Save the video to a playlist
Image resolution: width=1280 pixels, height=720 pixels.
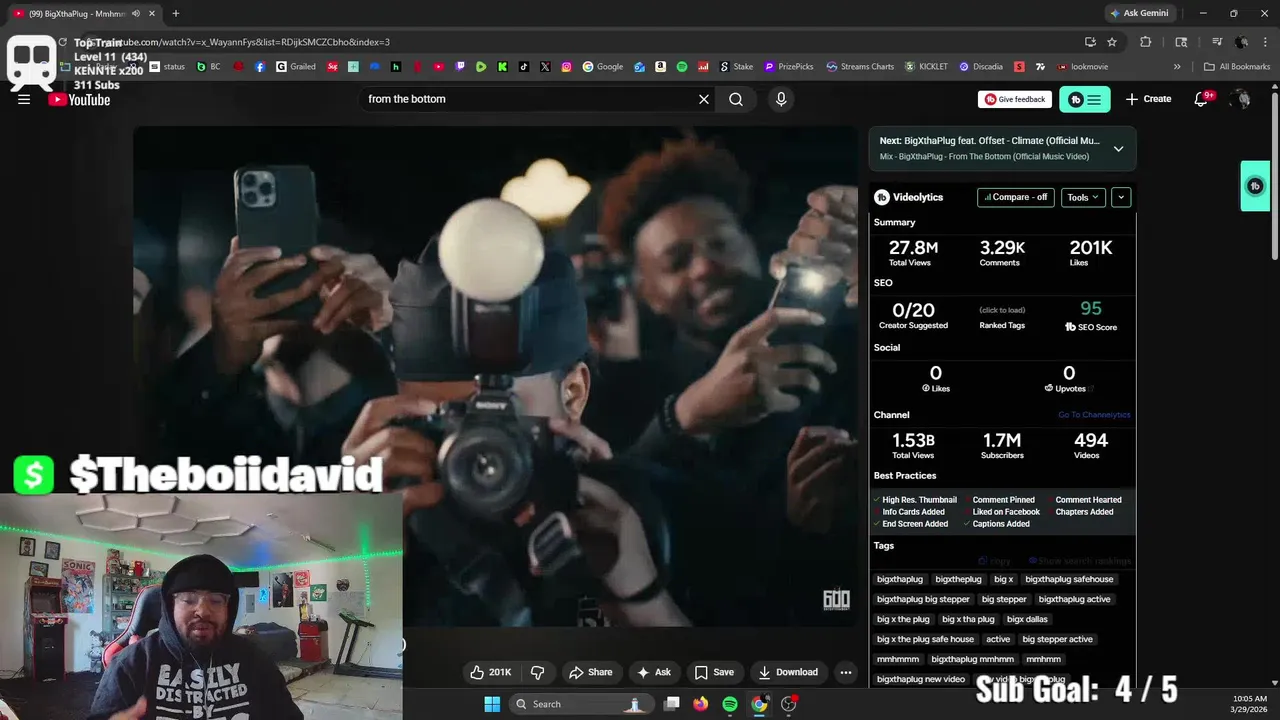[x=714, y=672]
